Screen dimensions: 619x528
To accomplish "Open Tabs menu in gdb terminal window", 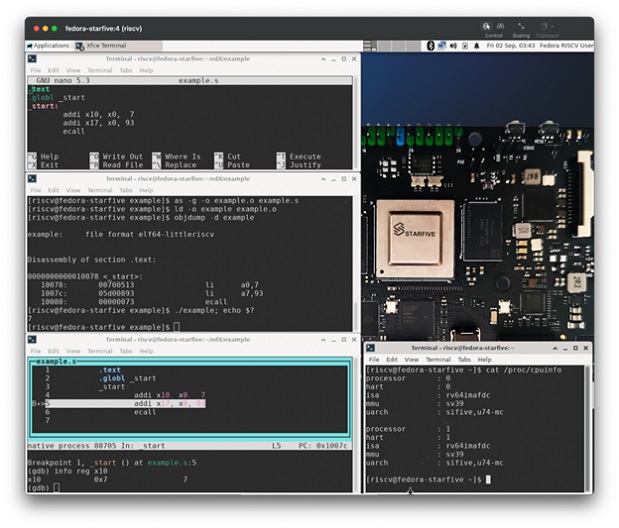I will coord(126,351).
